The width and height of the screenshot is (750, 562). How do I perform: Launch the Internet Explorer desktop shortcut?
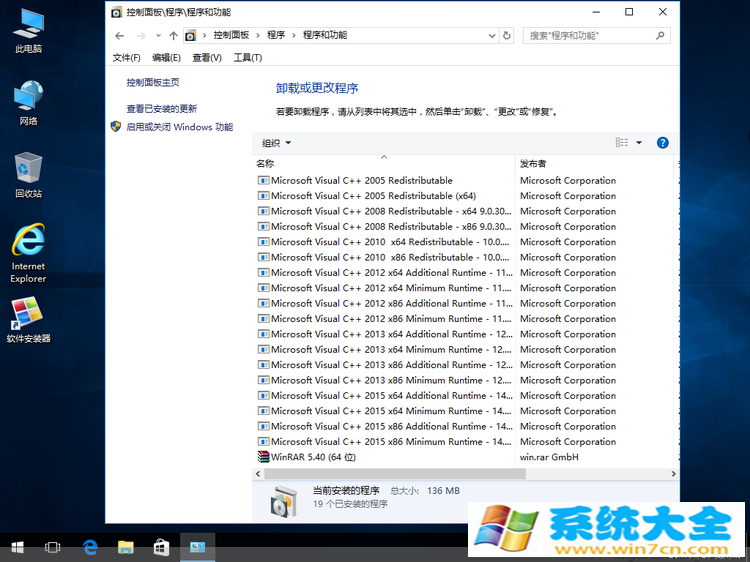(x=29, y=253)
